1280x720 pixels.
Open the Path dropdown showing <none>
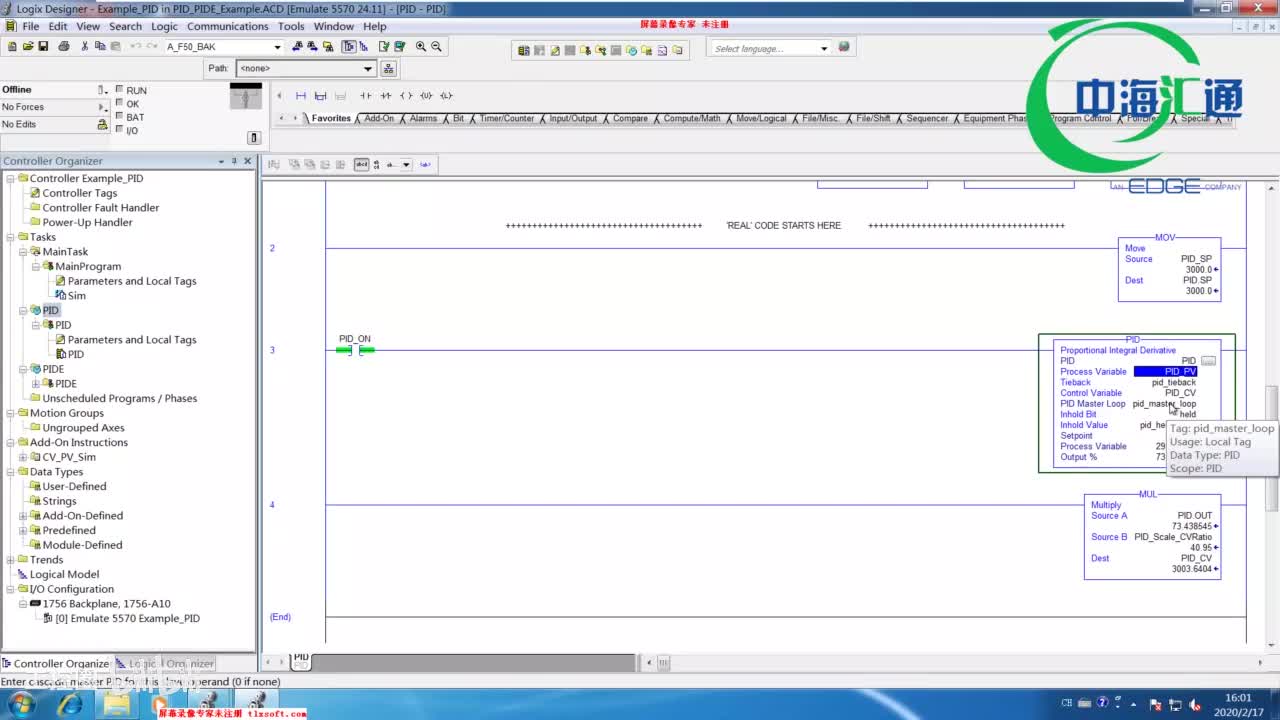pos(367,69)
